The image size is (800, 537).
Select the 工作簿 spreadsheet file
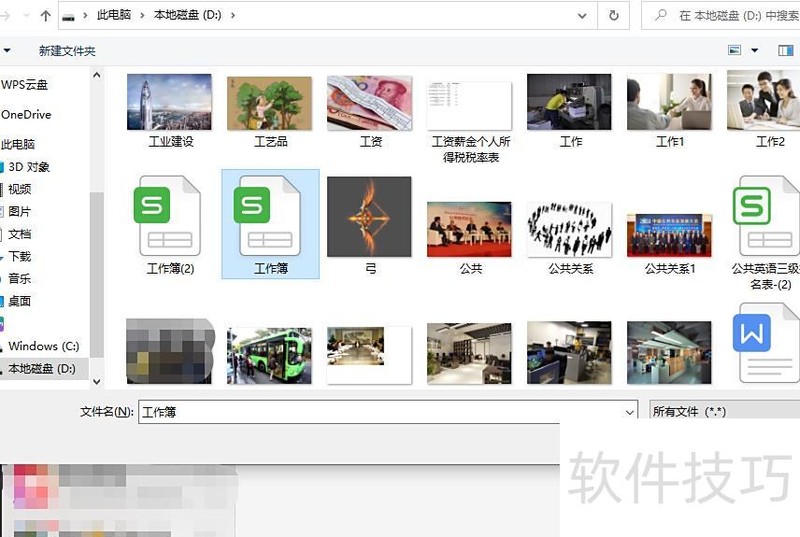270,223
